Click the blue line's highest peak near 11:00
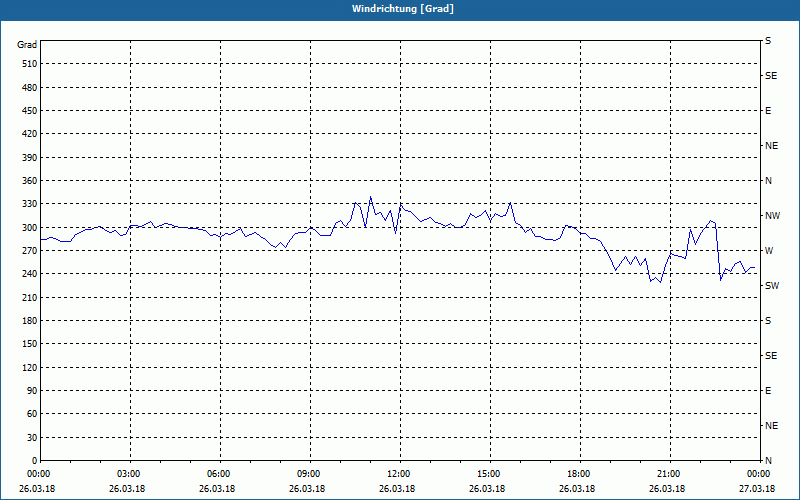 (x=370, y=197)
